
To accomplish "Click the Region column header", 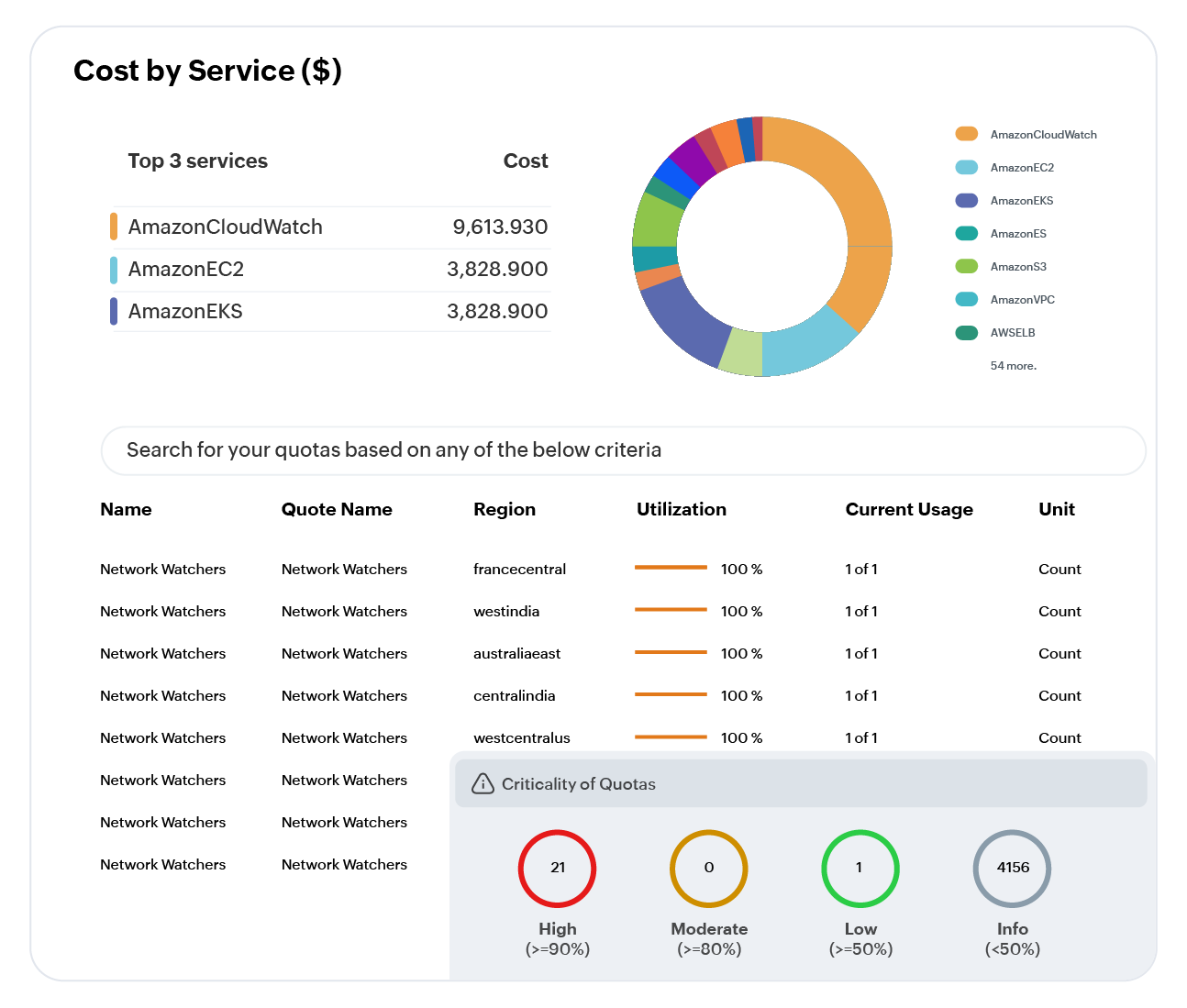I will tap(505, 509).
